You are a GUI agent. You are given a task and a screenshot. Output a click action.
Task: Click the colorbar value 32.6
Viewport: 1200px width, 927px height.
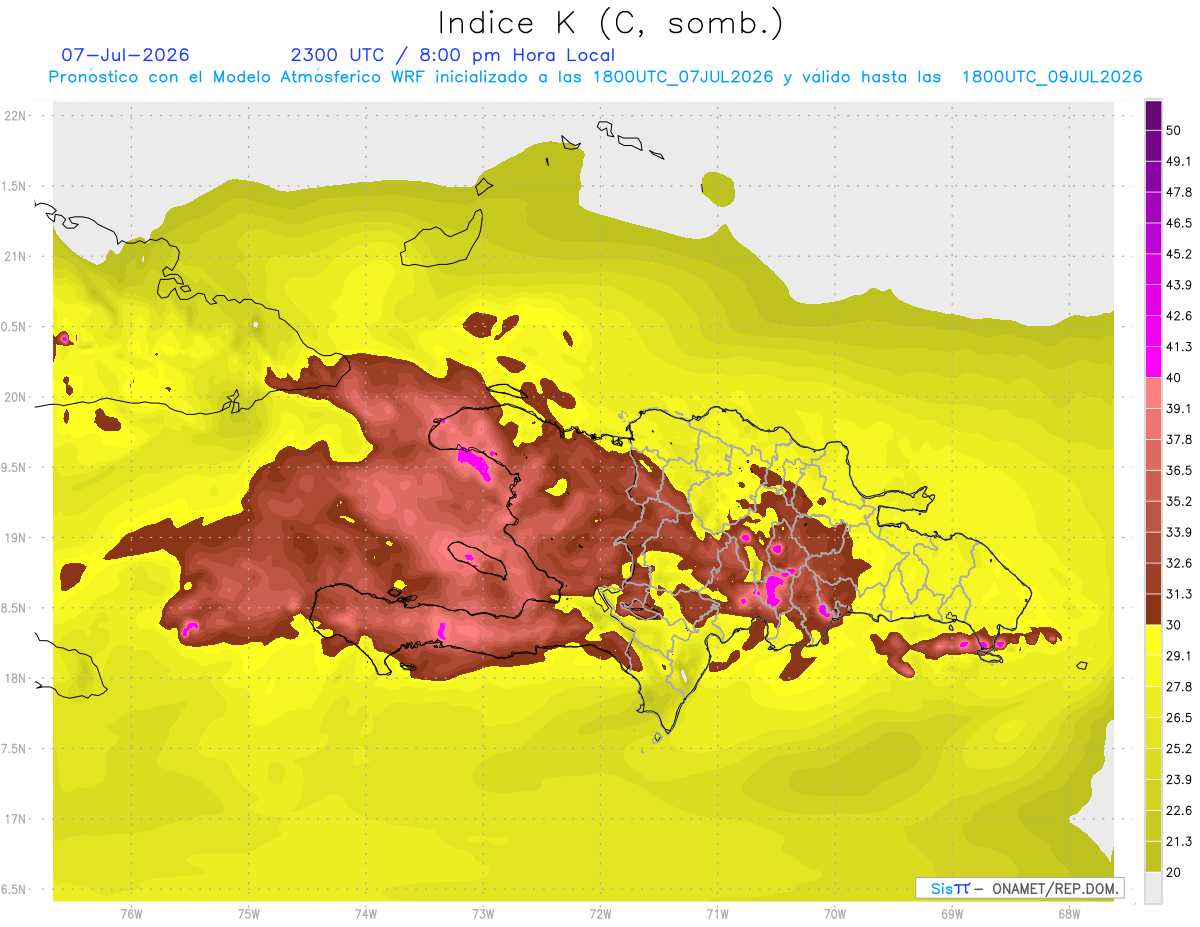point(1178,563)
